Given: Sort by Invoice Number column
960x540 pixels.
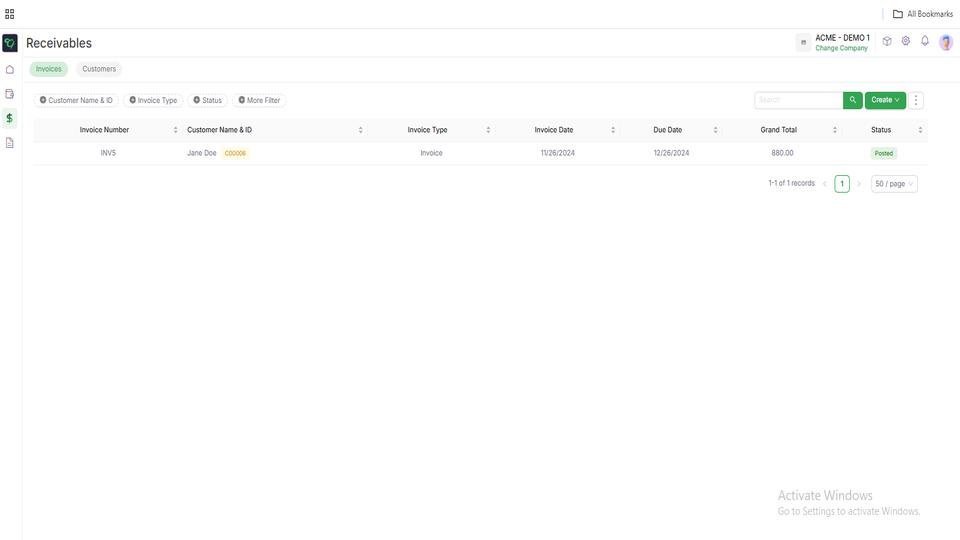Looking at the screenshot, I should coord(175,130).
